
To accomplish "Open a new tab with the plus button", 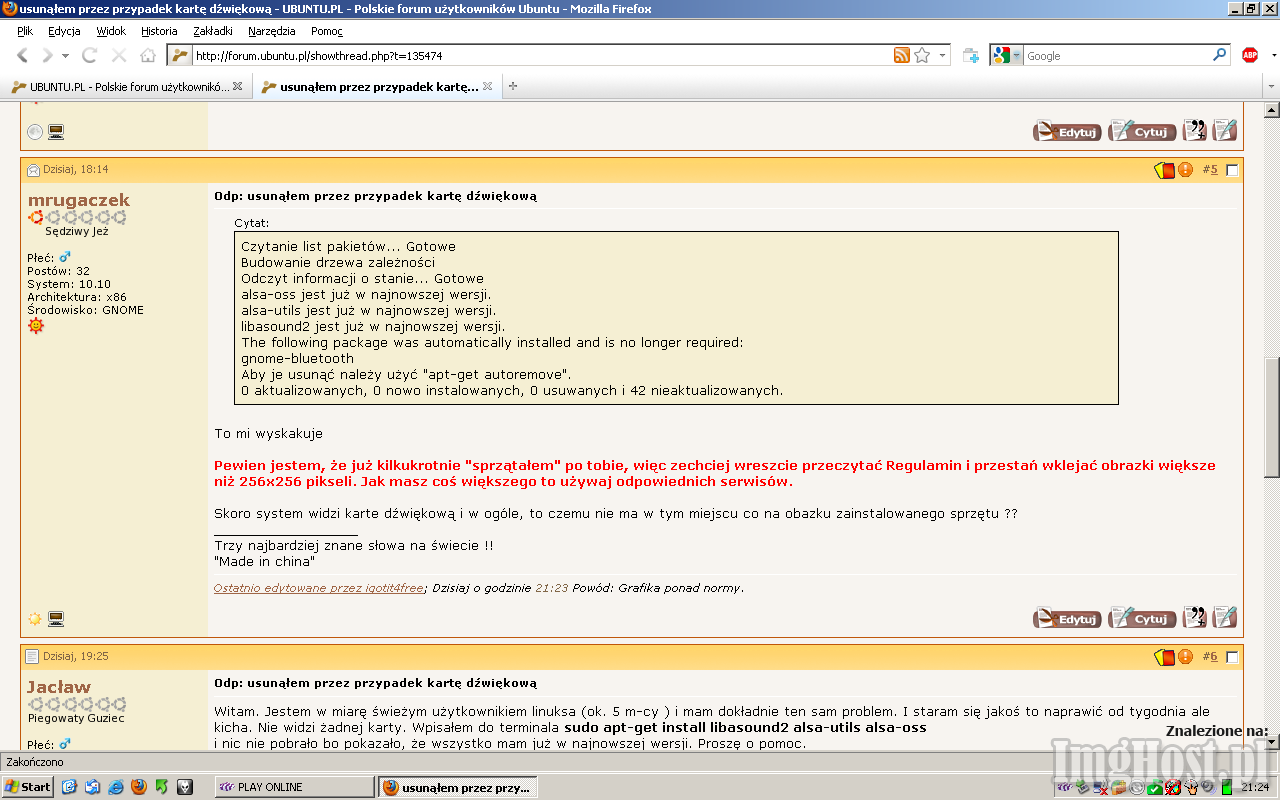I will click(x=513, y=87).
